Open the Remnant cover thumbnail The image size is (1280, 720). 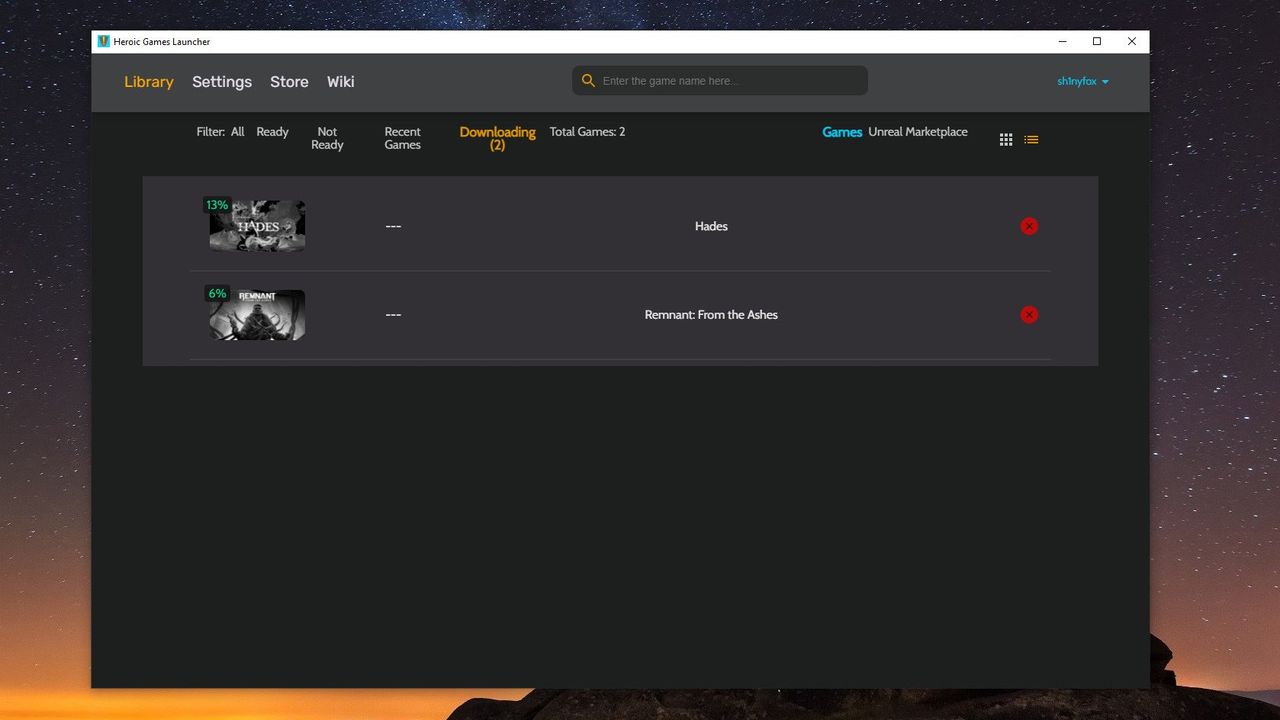click(257, 315)
